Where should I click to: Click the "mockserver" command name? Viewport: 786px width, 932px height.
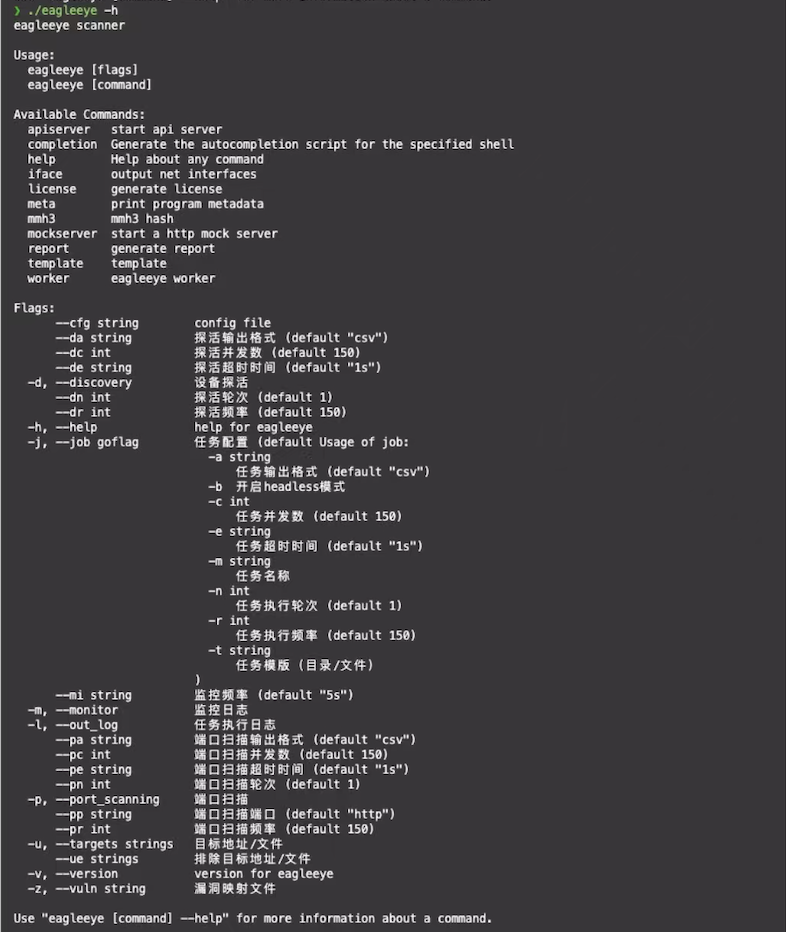pyautogui.click(x=62, y=234)
